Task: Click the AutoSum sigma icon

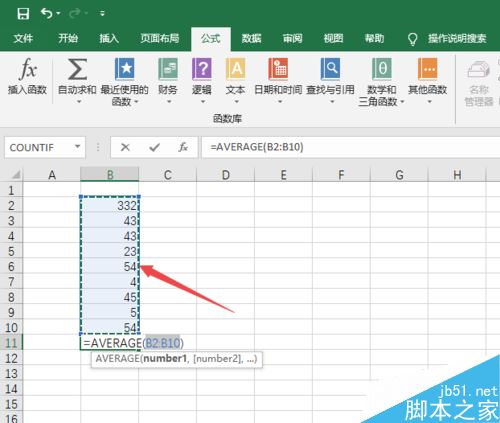Action: (77, 69)
